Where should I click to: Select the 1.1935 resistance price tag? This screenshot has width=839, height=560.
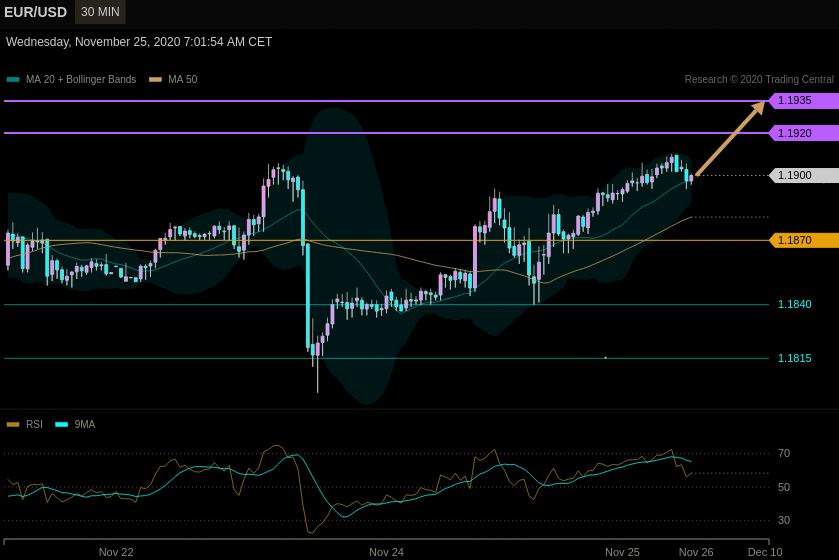click(x=804, y=101)
